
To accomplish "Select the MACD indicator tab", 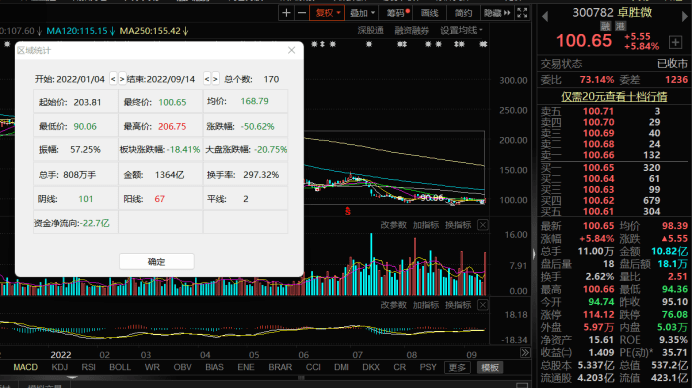I will point(26,367).
